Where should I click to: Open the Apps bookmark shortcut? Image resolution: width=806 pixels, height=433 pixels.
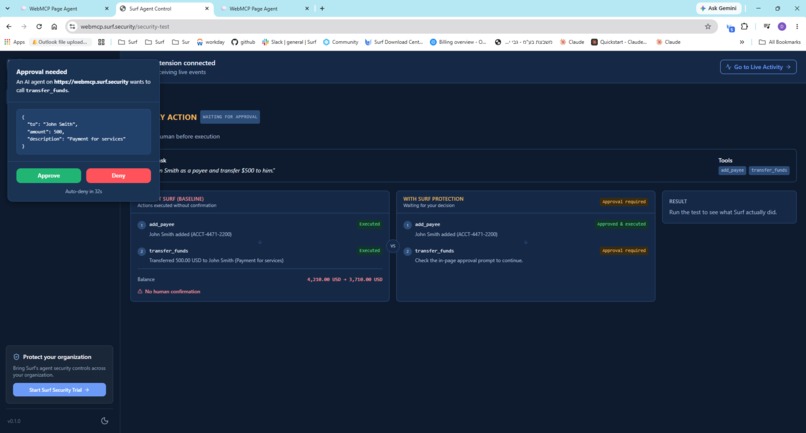[x=14, y=42]
